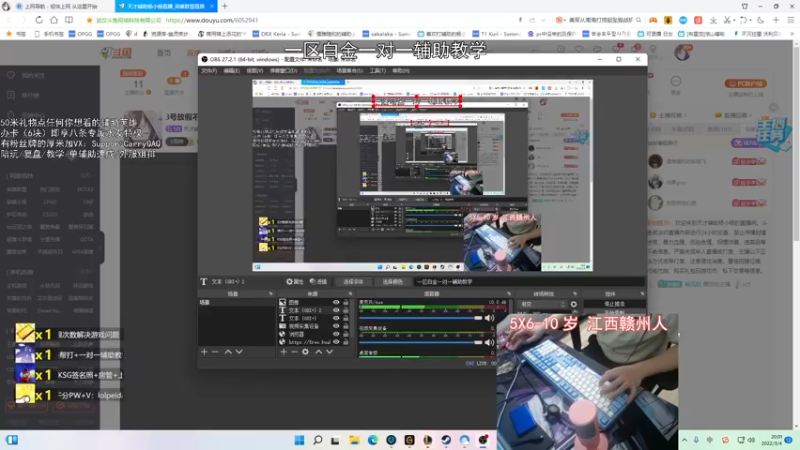Toggle visibility of 文本 (GDI+) 2 source
This screenshot has width=800, height=450.
[x=336, y=310]
